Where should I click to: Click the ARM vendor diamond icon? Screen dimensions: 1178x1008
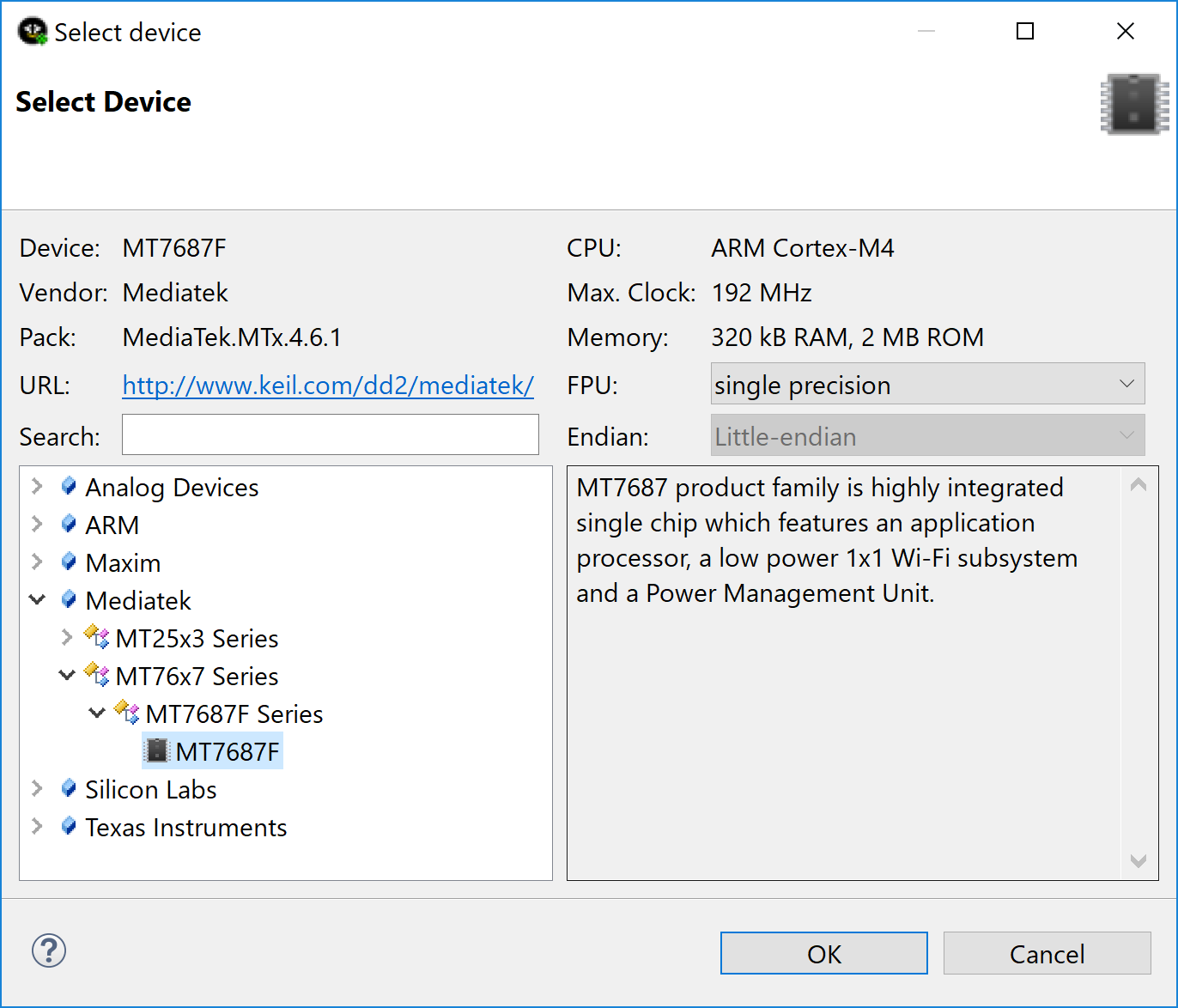pyautogui.click(x=69, y=525)
